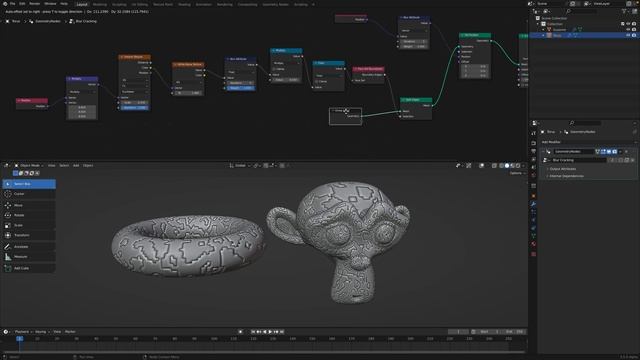Select the Cursor tool
This screenshot has width=640, height=360.
29,194
